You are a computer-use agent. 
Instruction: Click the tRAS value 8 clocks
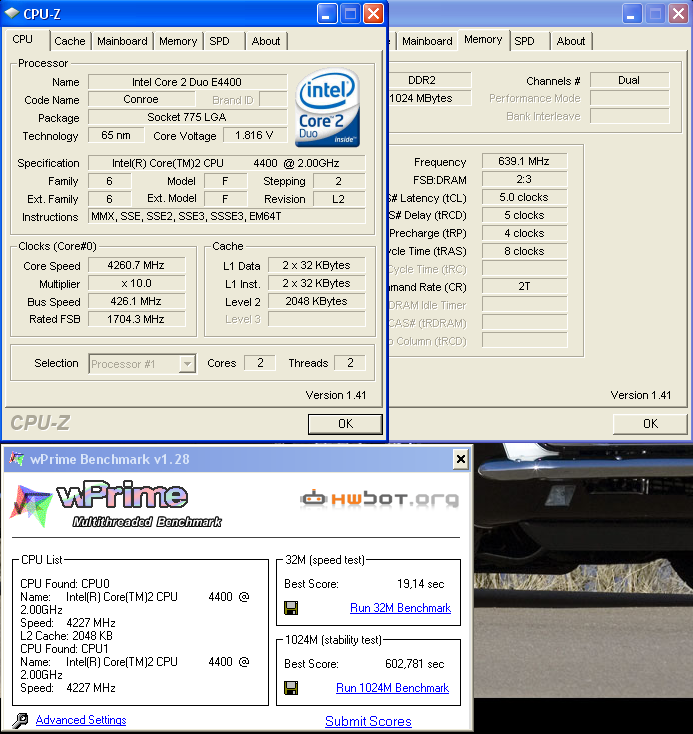pos(524,251)
